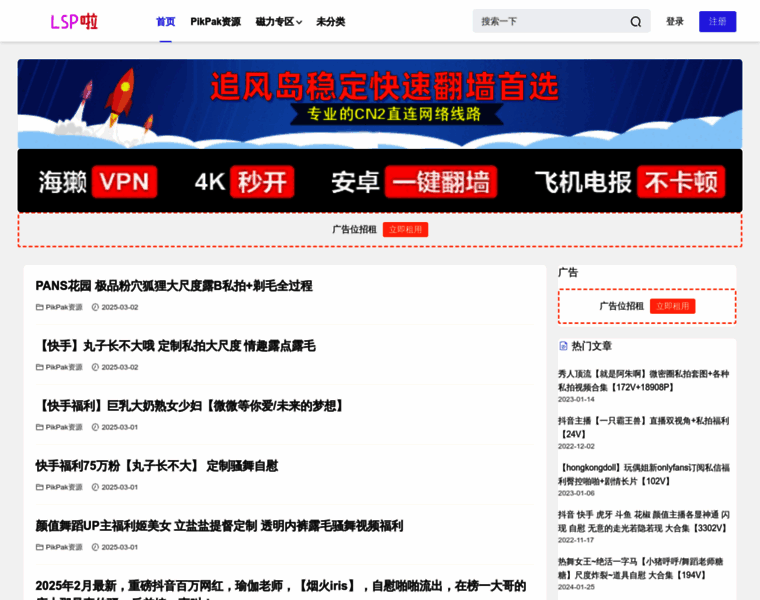
Task: Click the 热门文章 document icon
Action: click(563, 346)
